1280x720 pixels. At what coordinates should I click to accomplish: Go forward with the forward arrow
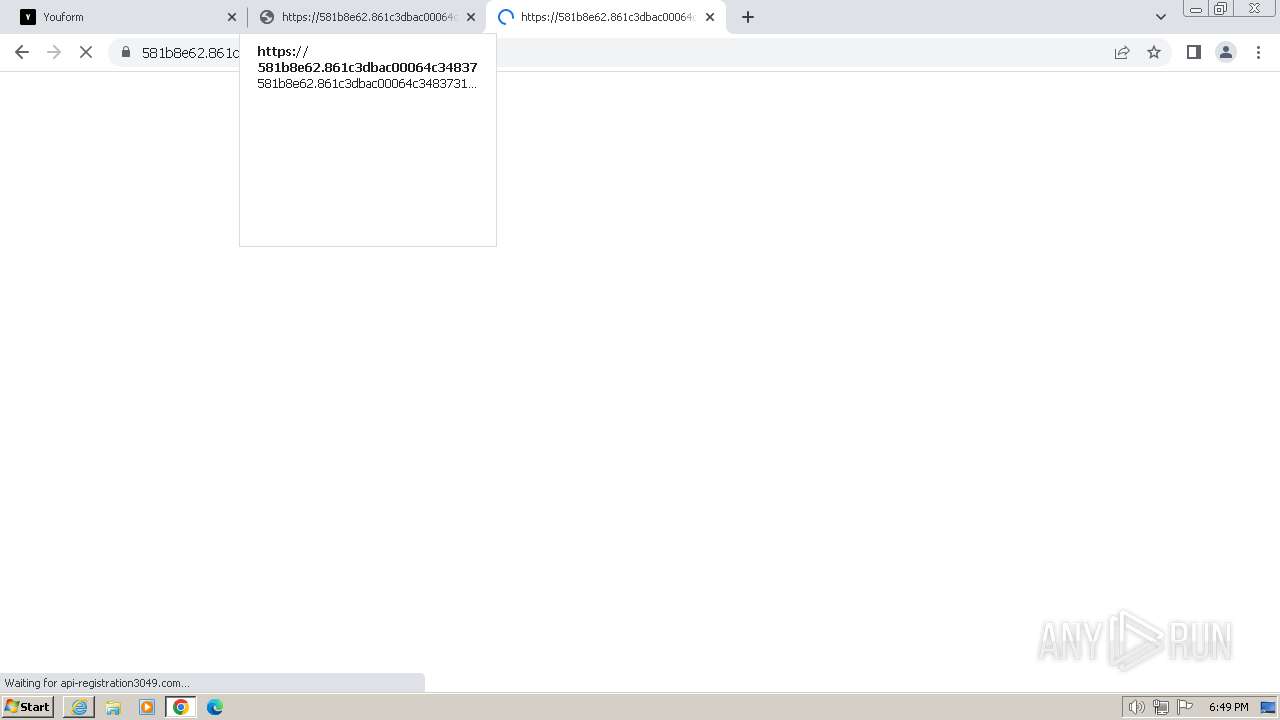tap(54, 52)
